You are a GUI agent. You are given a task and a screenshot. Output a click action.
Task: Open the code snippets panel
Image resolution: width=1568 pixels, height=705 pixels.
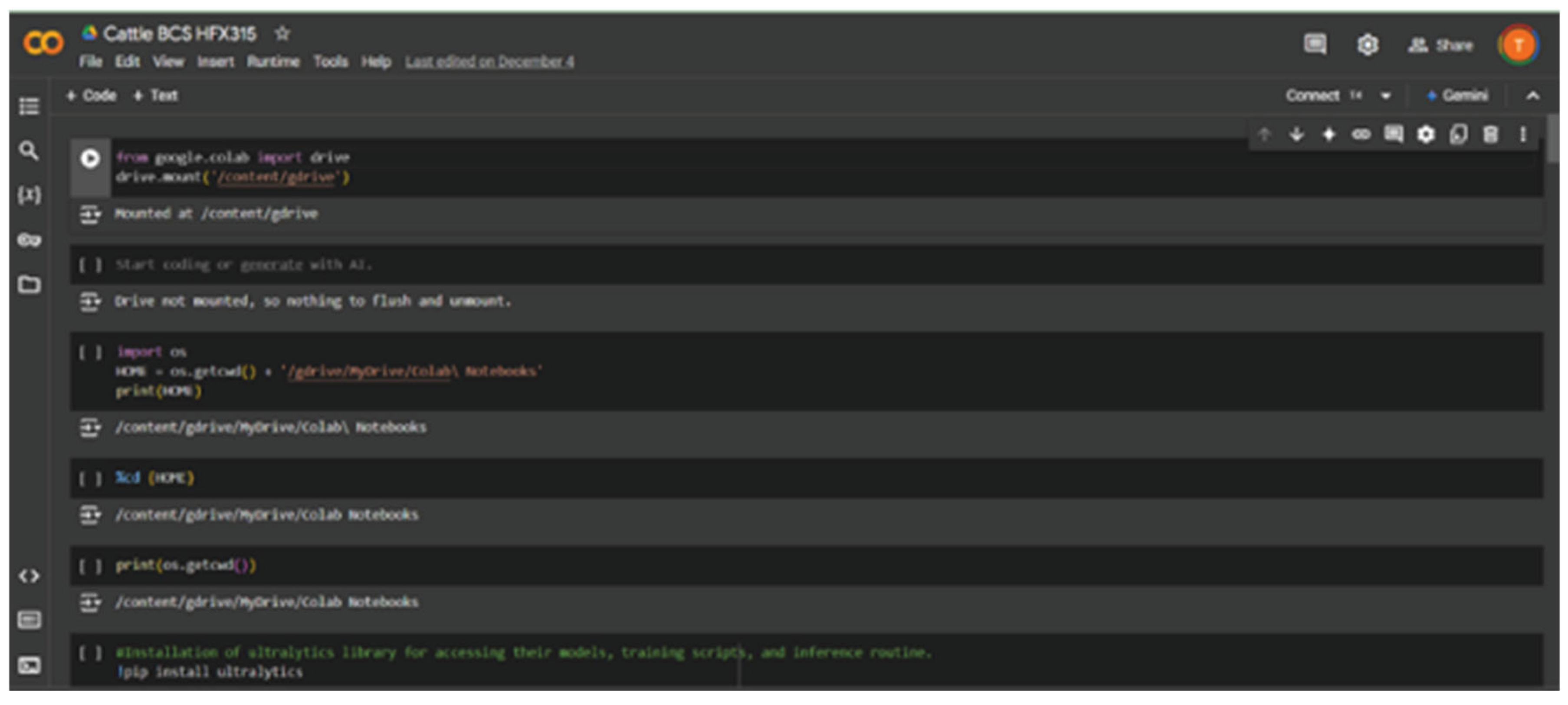point(29,576)
